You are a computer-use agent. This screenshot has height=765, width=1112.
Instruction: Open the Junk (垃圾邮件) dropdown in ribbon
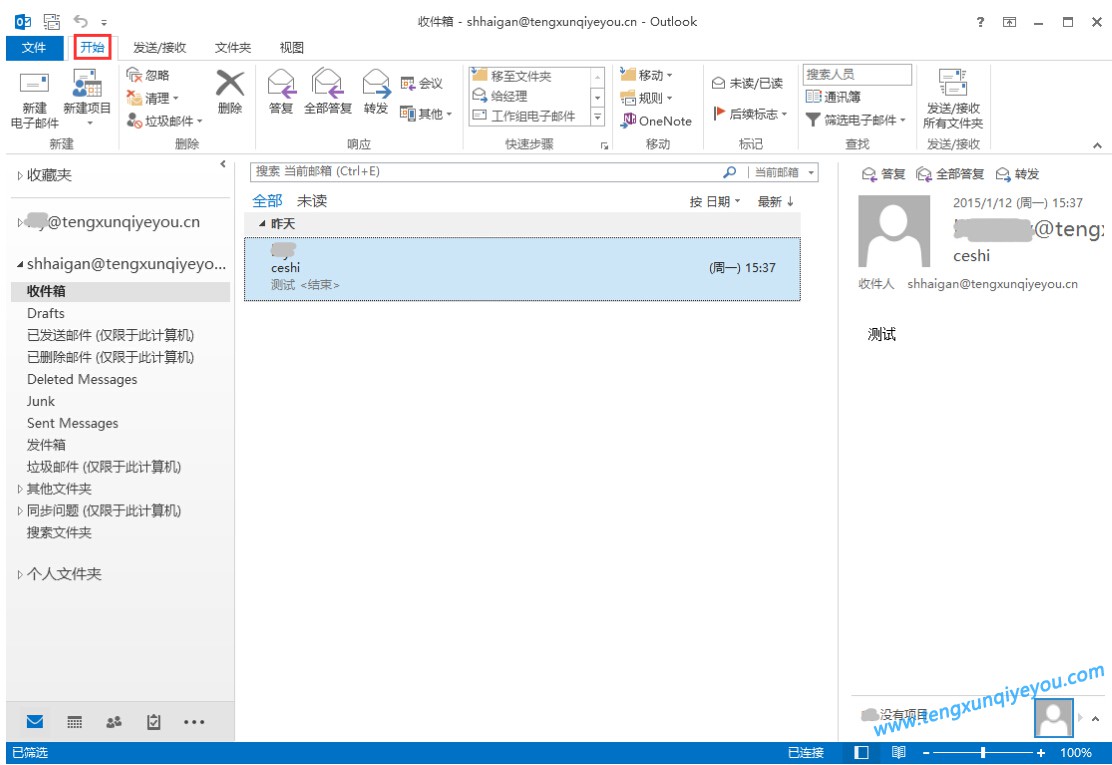(x=165, y=121)
